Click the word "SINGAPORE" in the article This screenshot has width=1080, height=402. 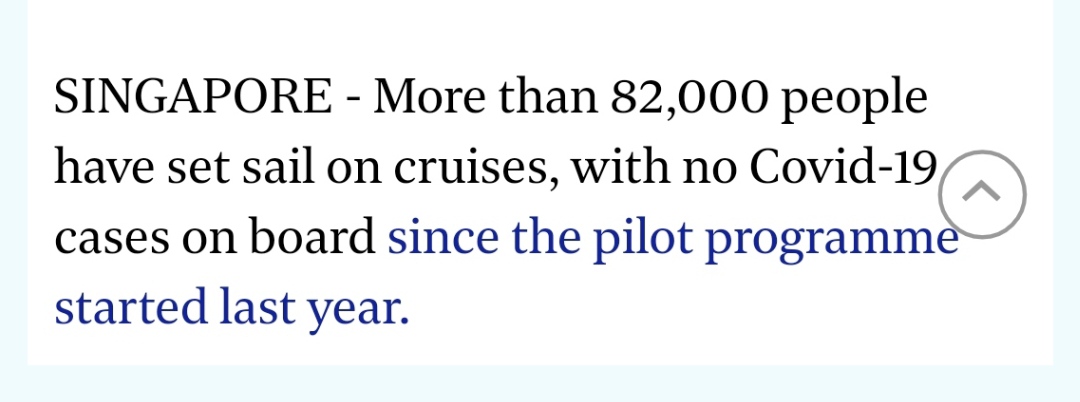click(191, 98)
